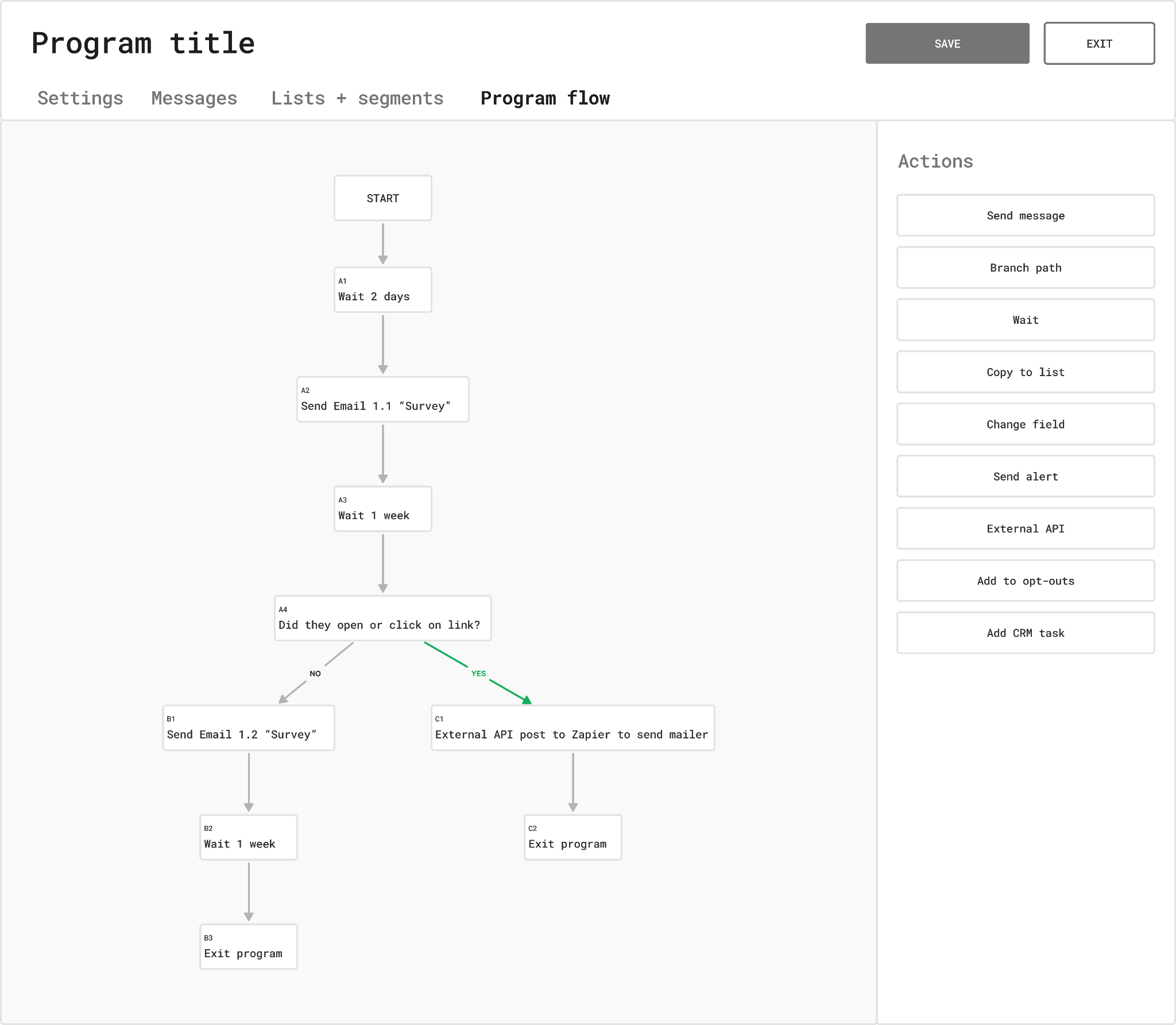Click the Send alert action
The height and width of the screenshot is (1025, 1176).
point(1025,477)
